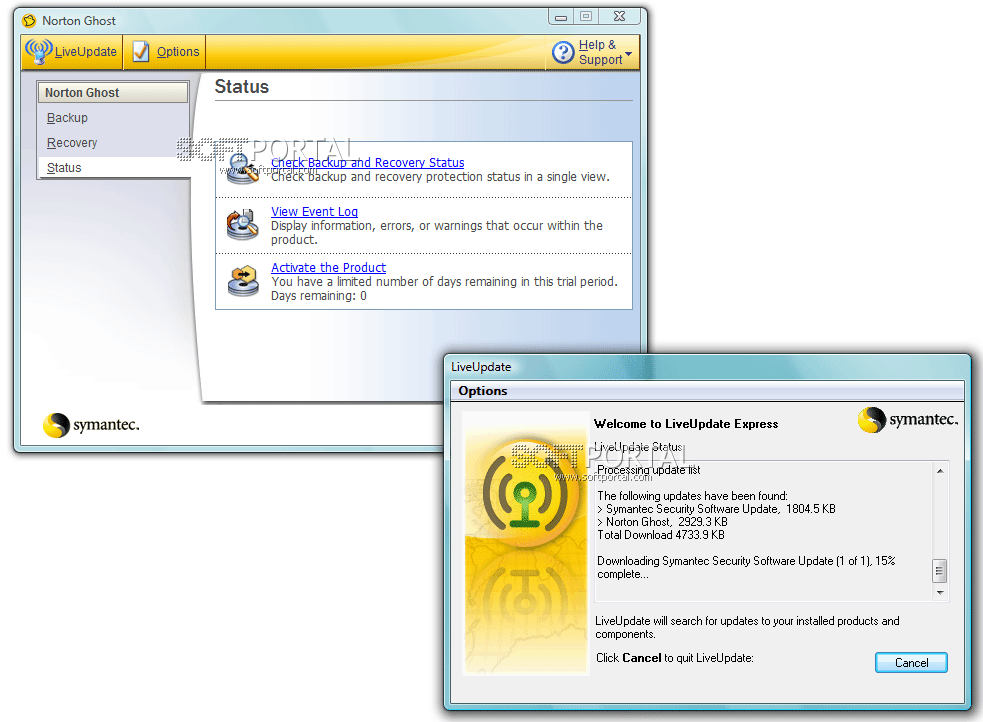Screen dimensions: 983x722
Task: Click the Options checklist icon in toolbar
Action: click(x=142, y=51)
